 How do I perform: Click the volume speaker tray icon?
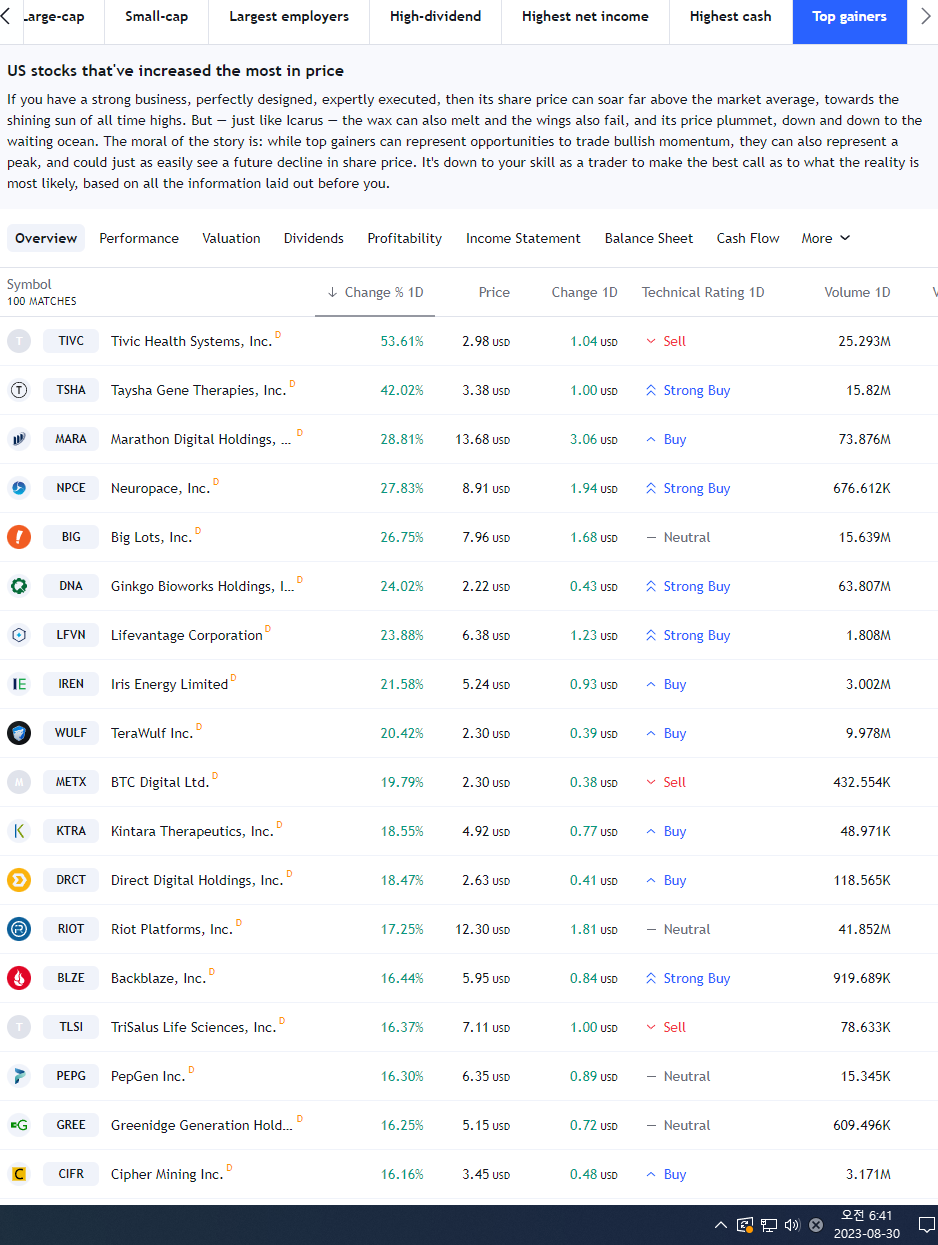792,1225
